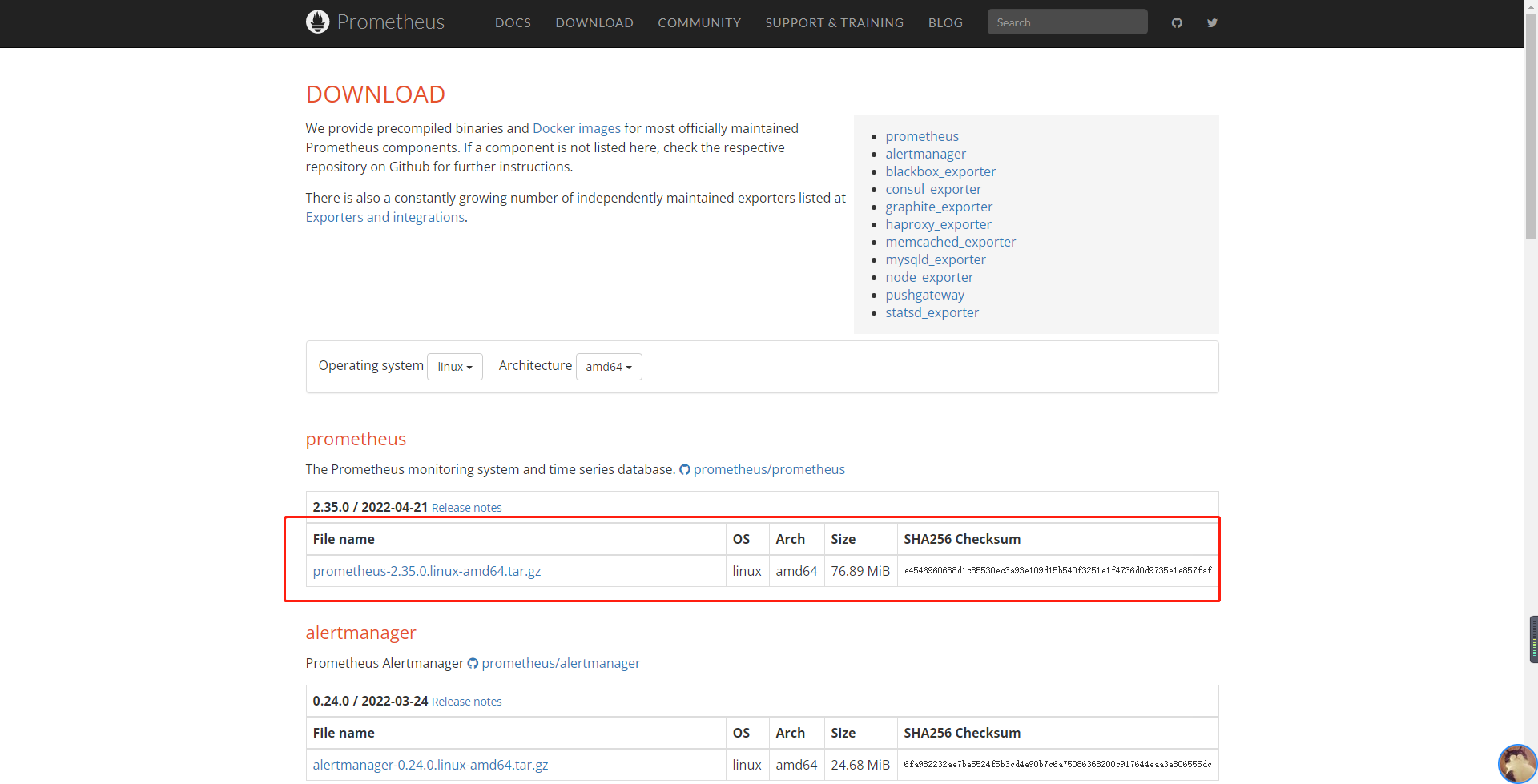Image resolution: width=1538 pixels, height=784 pixels.
Task: Click the Prometheus flame logo icon
Action: [317, 22]
